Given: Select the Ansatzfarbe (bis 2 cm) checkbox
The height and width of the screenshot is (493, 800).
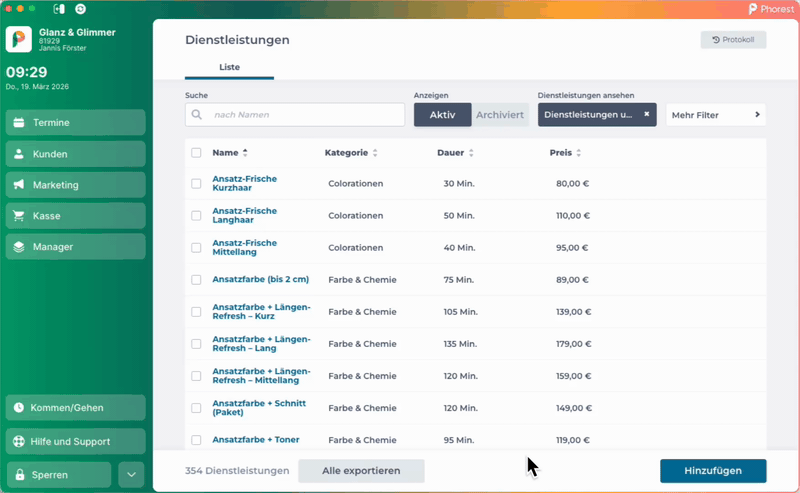Looking at the screenshot, I should [x=196, y=280].
